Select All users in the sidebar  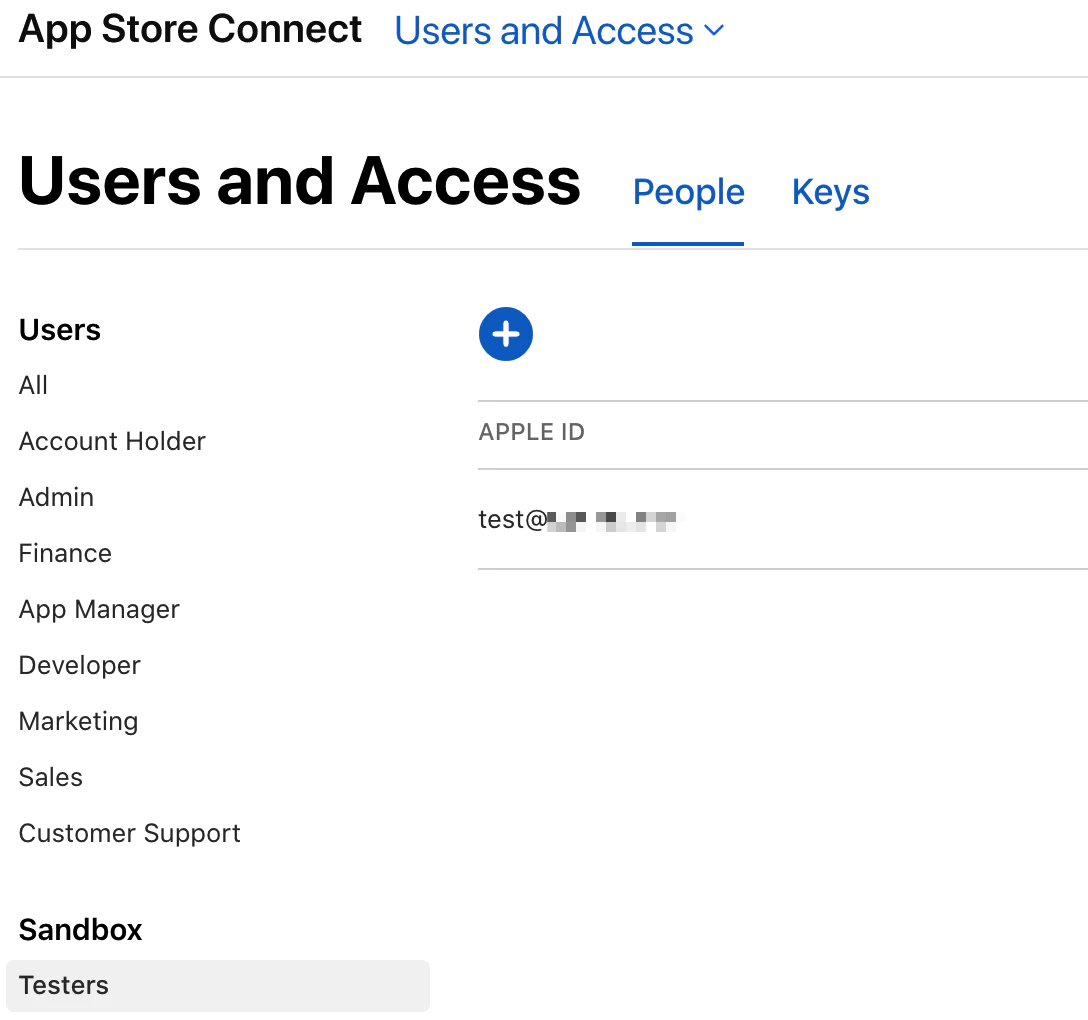pyautogui.click(x=34, y=385)
